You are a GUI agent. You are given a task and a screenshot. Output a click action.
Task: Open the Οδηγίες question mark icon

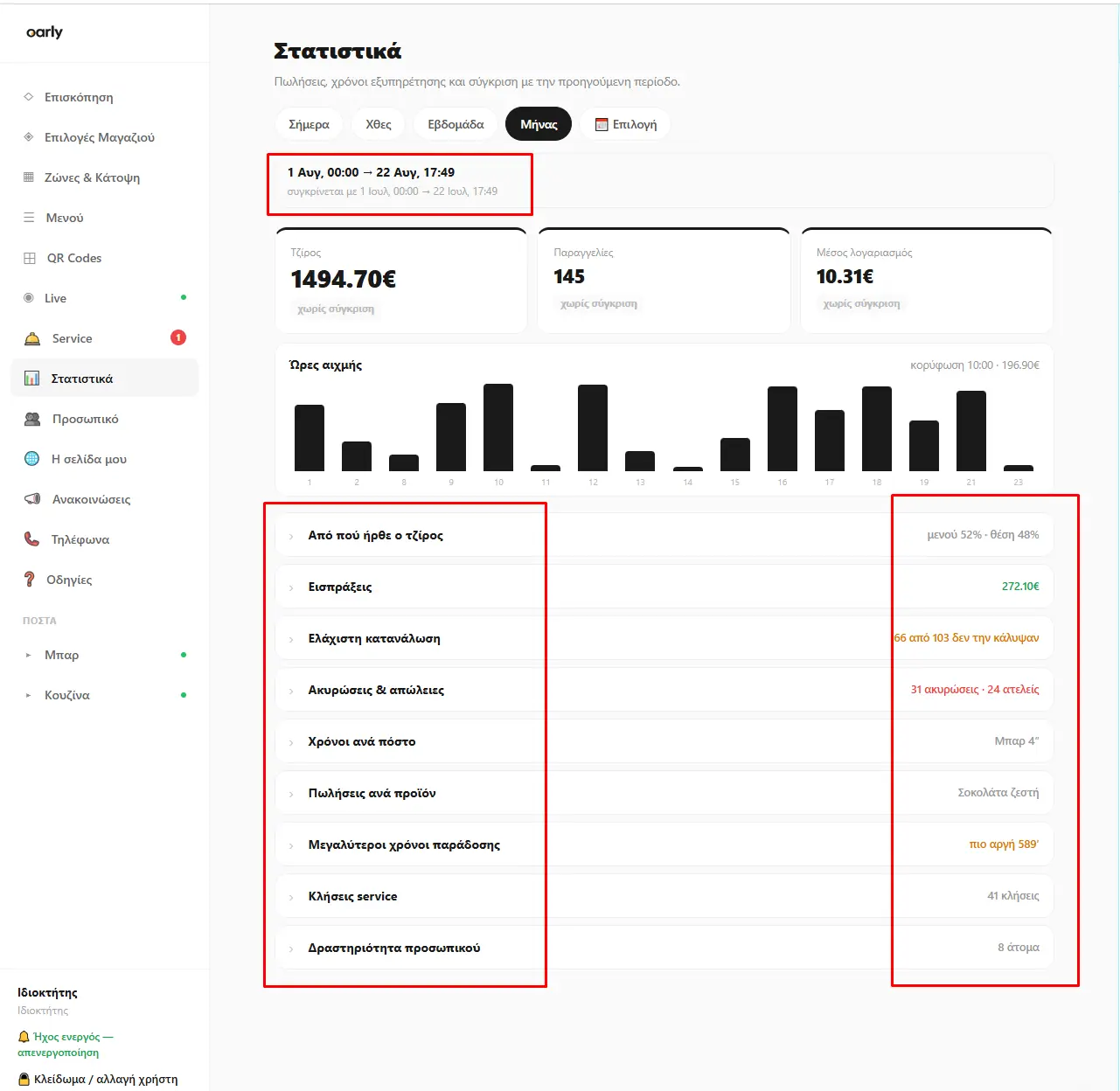pos(30,580)
